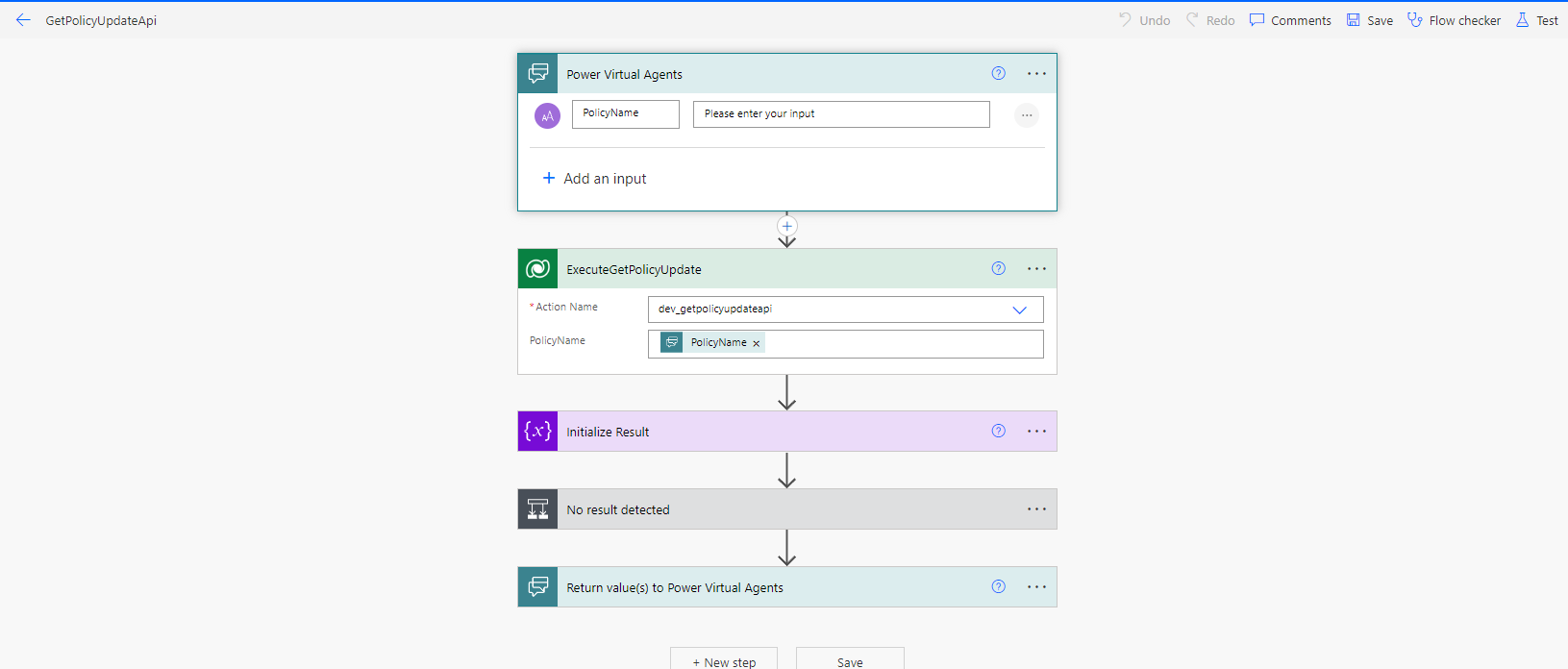Expand the Initialize Result step
The height and width of the screenshot is (669, 1568).
pos(787,432)
